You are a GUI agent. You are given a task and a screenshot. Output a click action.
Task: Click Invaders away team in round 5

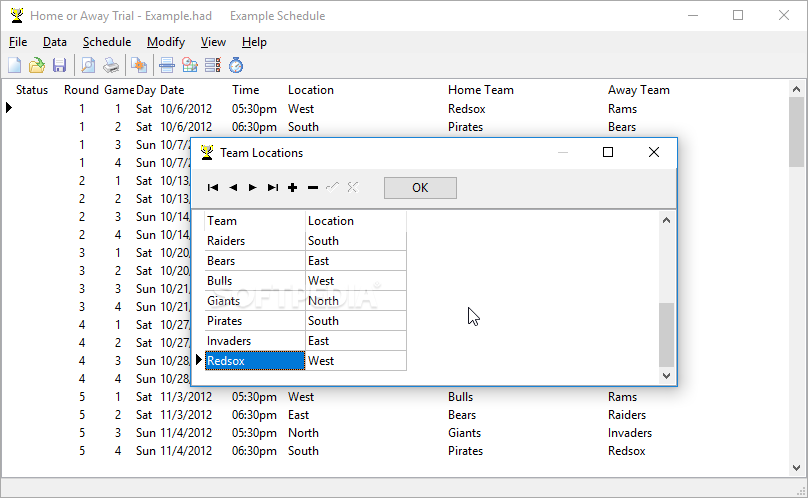[630, 433]
